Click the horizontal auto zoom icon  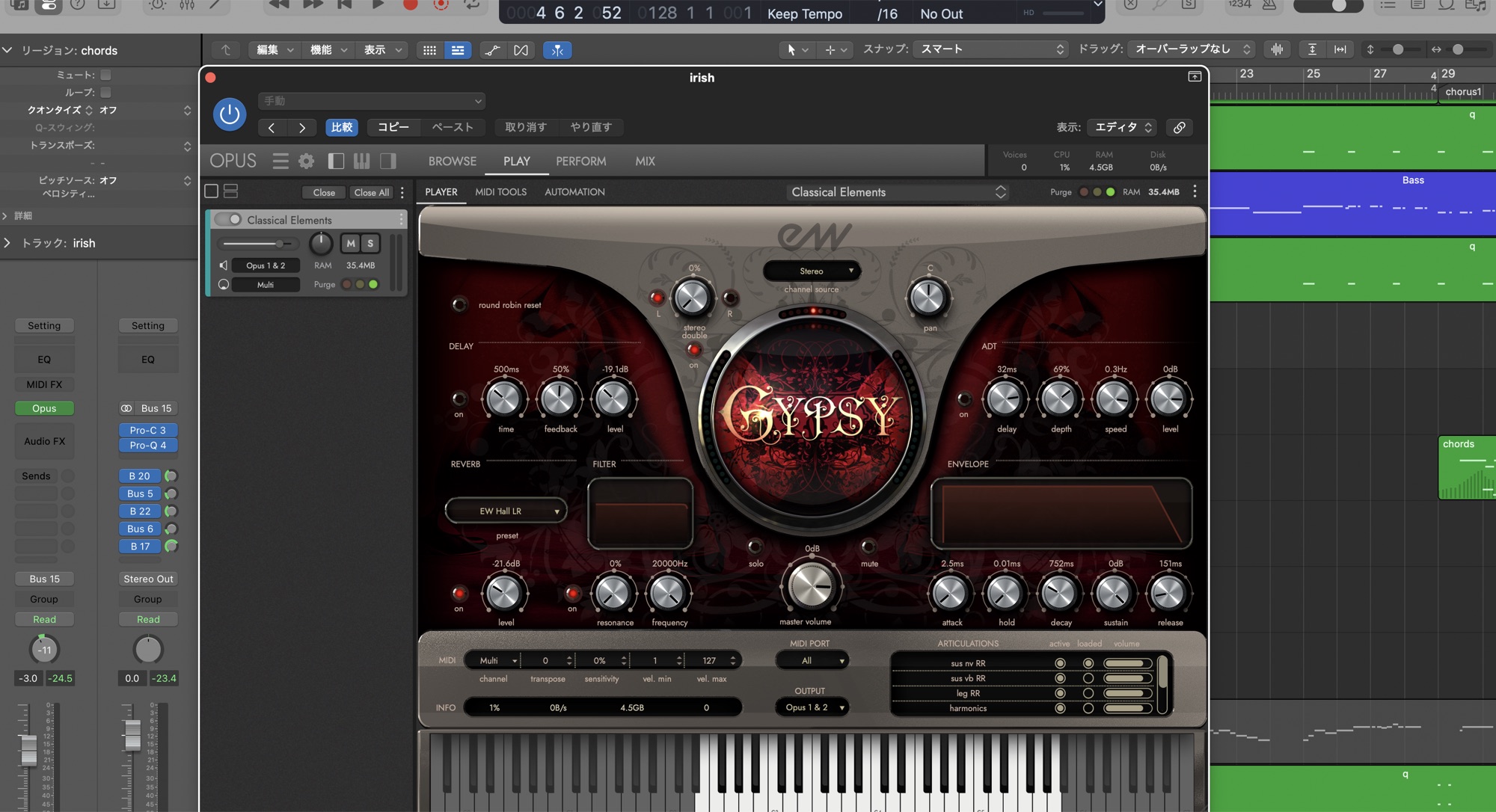pos(1340,49)
